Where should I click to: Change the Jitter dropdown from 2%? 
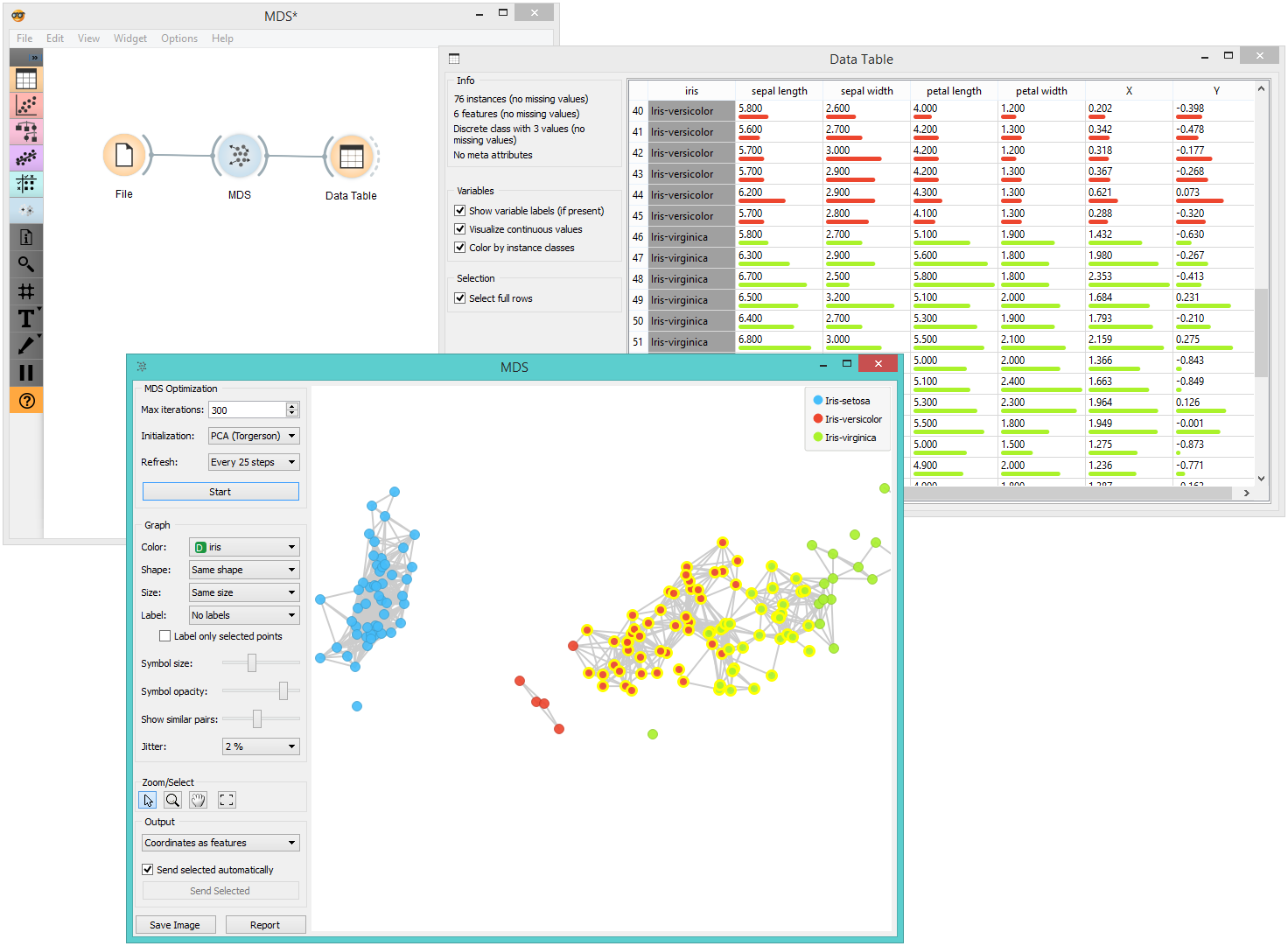260,746
